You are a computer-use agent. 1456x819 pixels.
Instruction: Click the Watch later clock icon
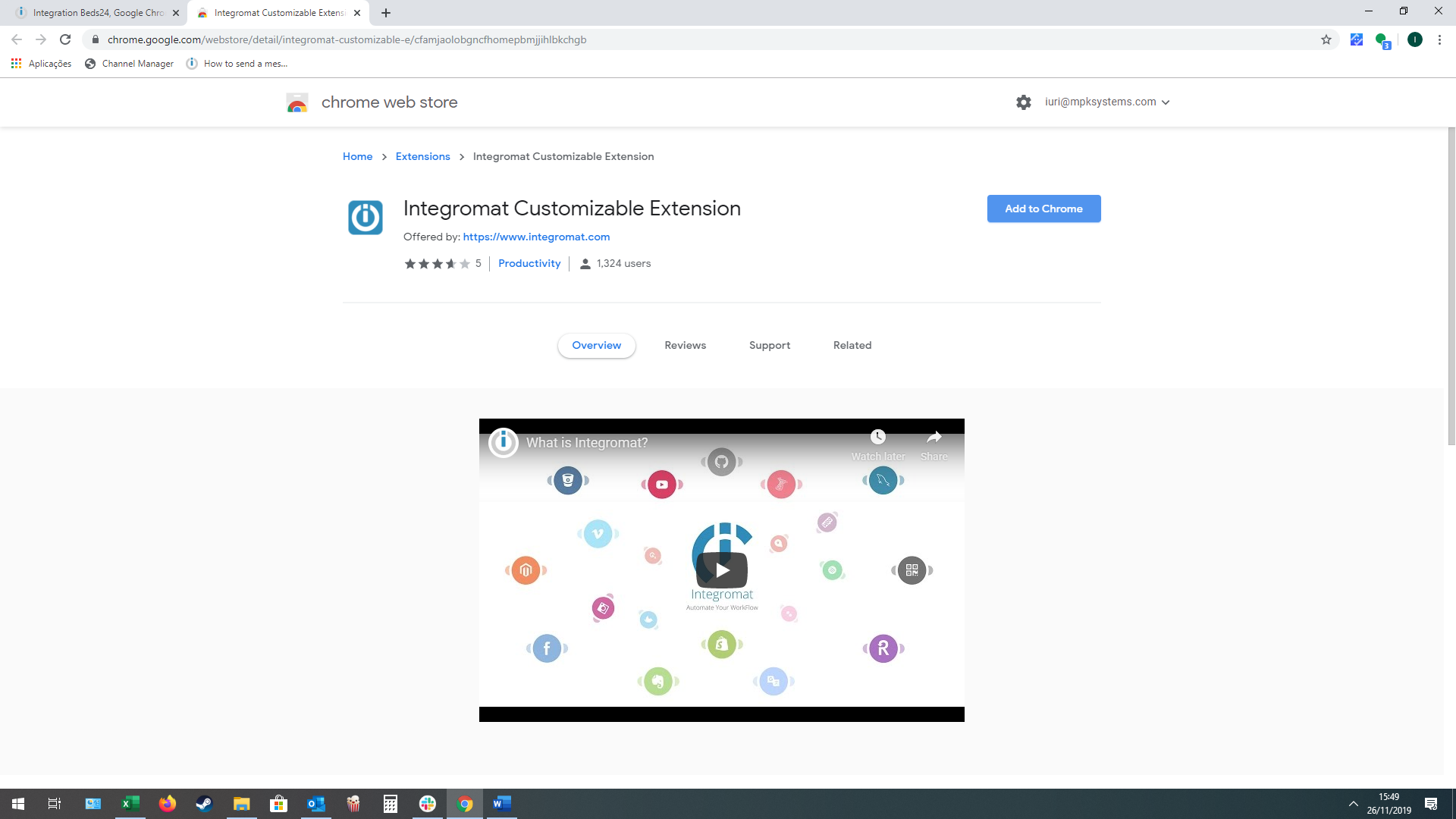[x=878, y=437]
